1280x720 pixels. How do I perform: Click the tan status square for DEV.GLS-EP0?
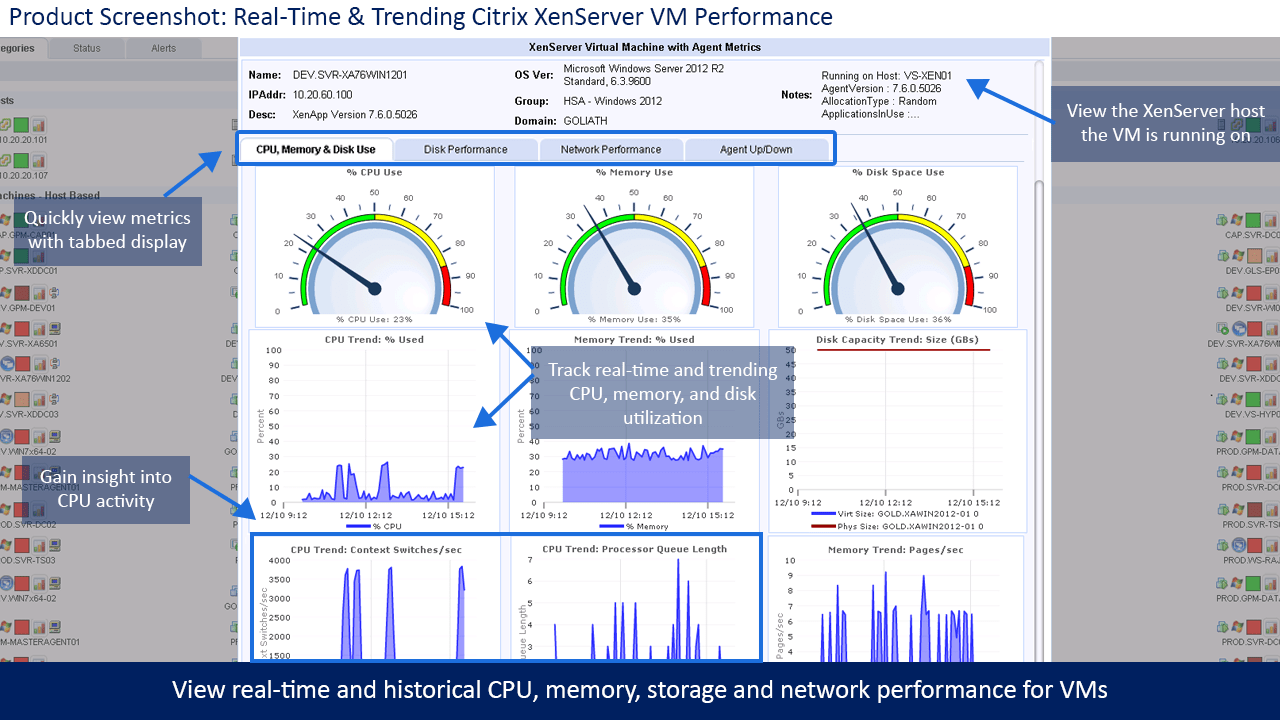(1254, 256)
